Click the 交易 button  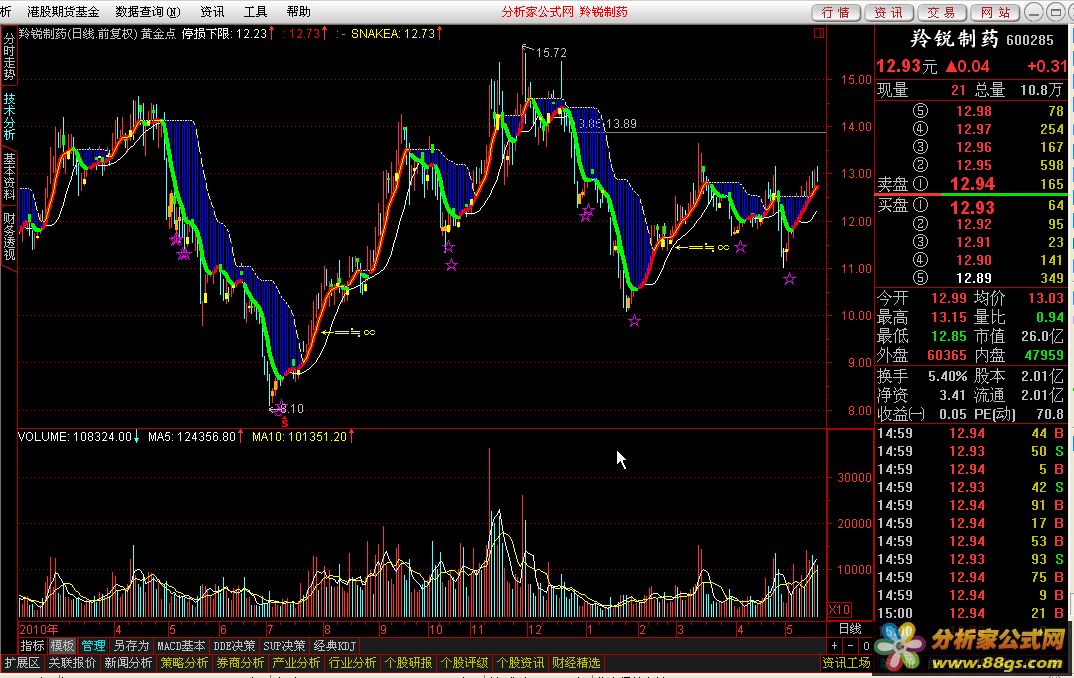941,12
